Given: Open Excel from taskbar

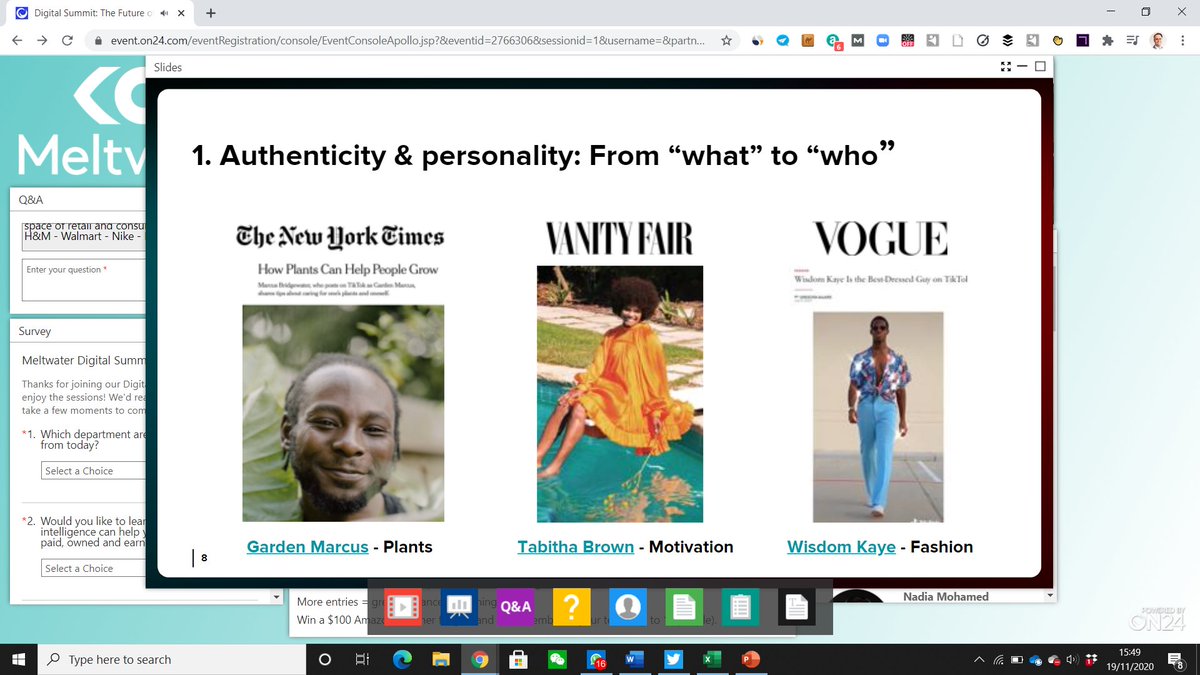Looking at the screenshot, I should pos(711,659).
